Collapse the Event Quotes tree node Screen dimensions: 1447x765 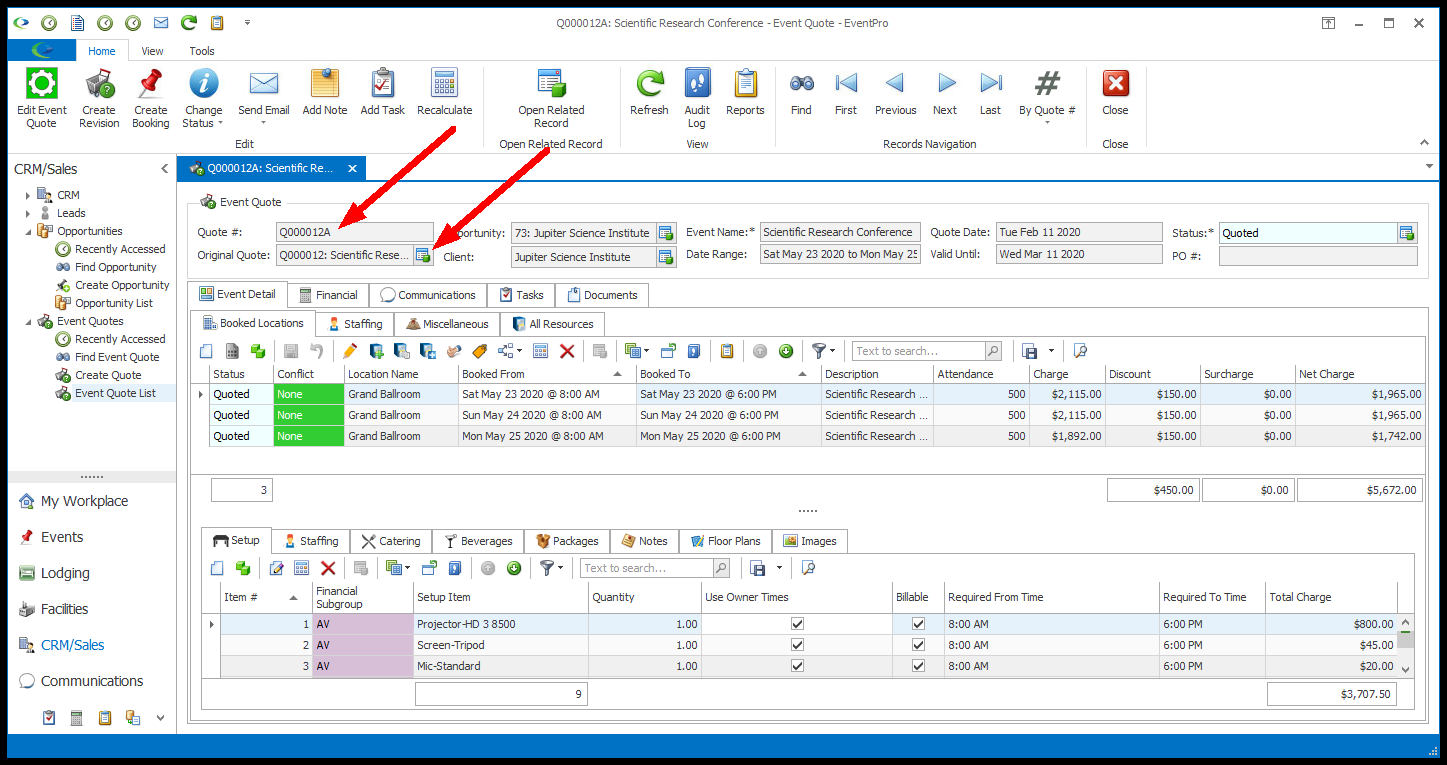point(28,321)
